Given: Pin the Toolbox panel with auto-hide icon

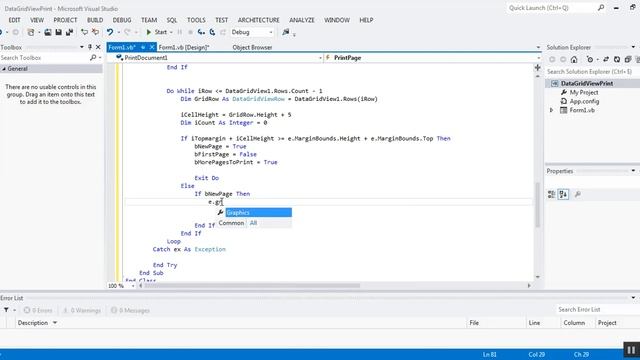Looking at the screenshot, I should (x=90, y=47).
